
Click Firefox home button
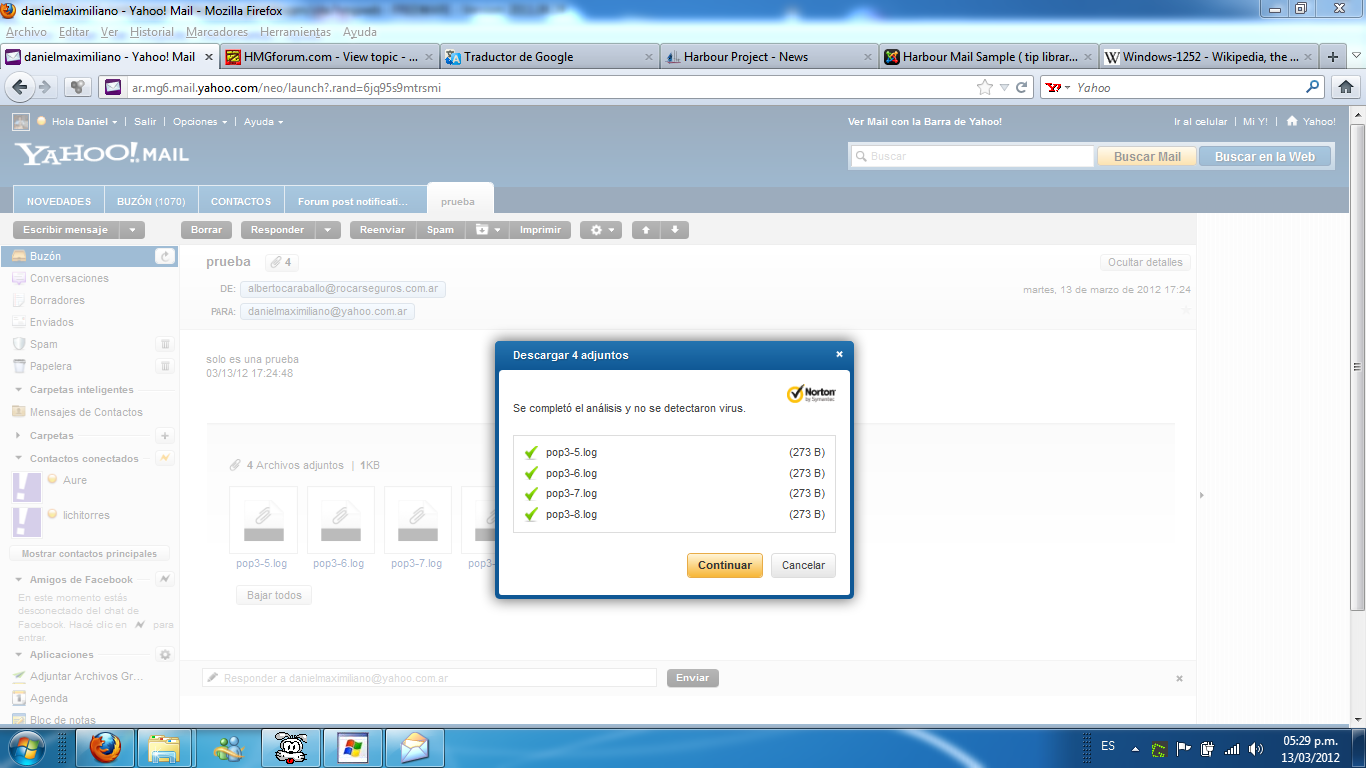[1345, 87]
